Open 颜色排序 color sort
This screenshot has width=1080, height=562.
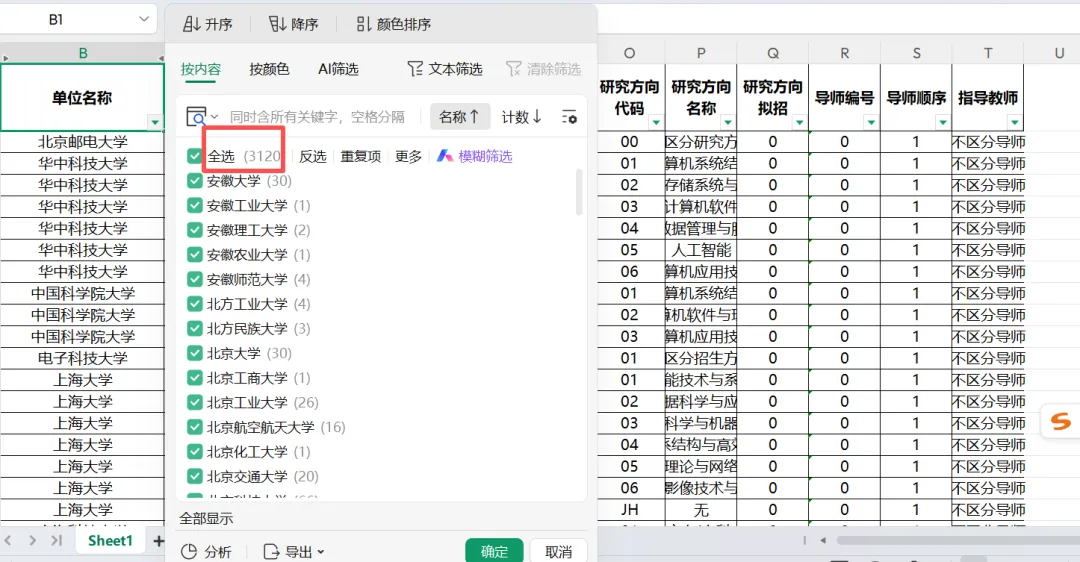click(x=393, y=24)
